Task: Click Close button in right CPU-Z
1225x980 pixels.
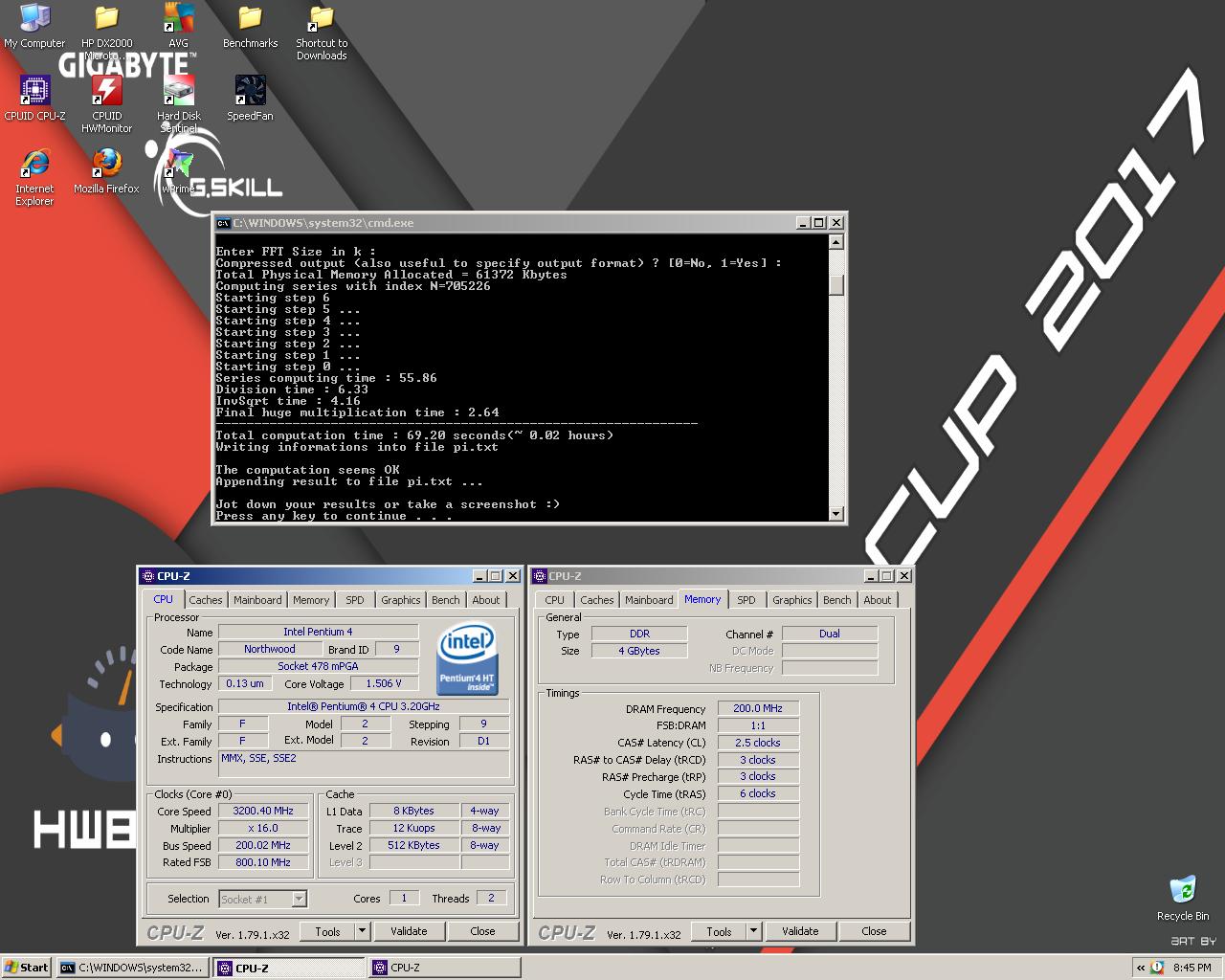Action: point(874,931)
